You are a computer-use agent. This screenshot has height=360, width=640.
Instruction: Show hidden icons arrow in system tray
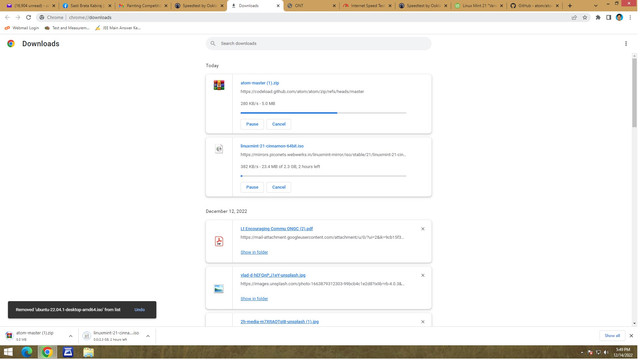[582, 352]
